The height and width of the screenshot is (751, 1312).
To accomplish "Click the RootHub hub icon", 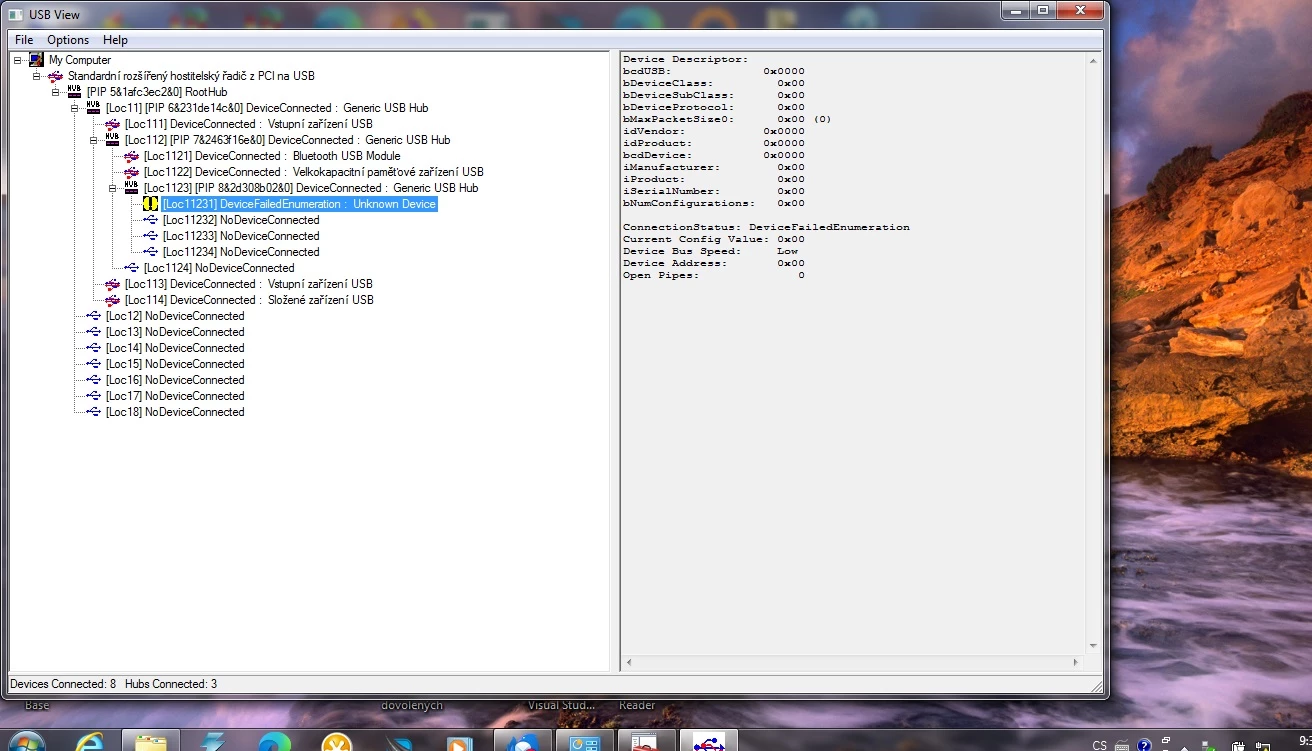I will coord(74,92).
